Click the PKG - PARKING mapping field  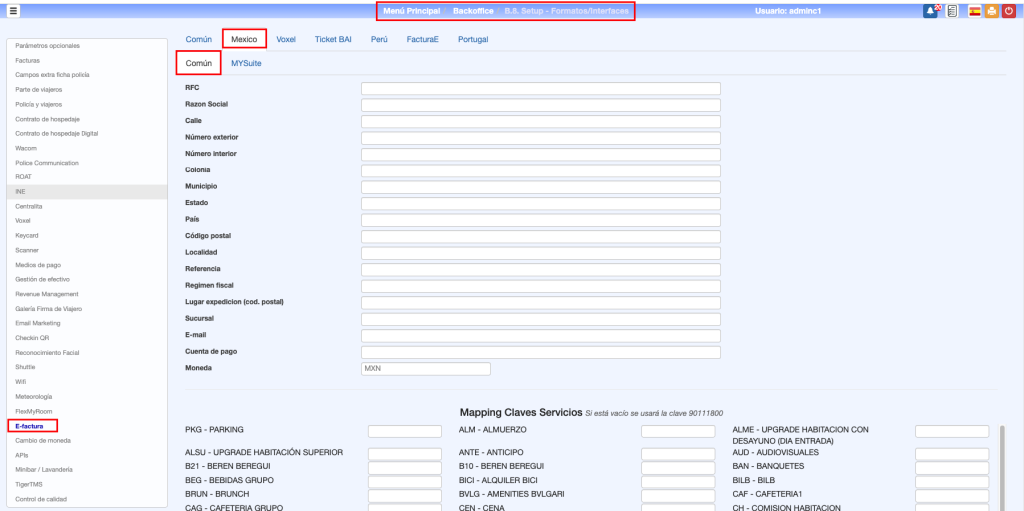(404, 431)
